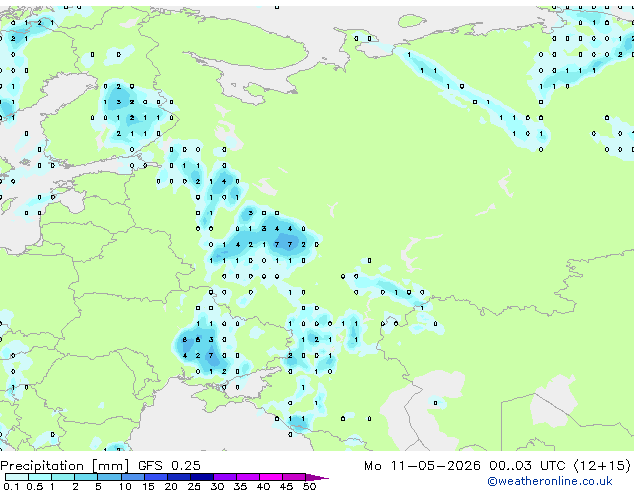The height and width of the screenshot is (490, 634).
Task: Select the 40 to 45 mm magenta swatch
Action: pyautogui.click(x=271, y=477)
